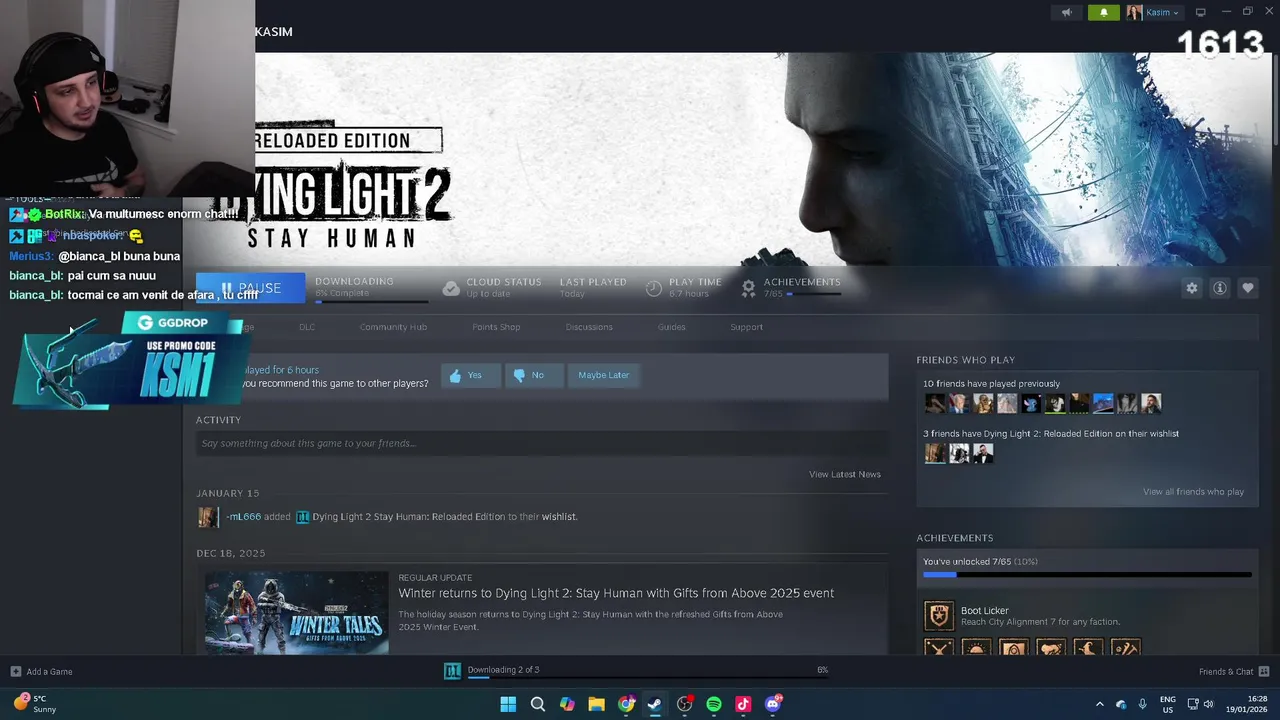Open the green notifications bell
Image resolution: width=1280 pixels, height=720 pixels.
coord(1104,12)
